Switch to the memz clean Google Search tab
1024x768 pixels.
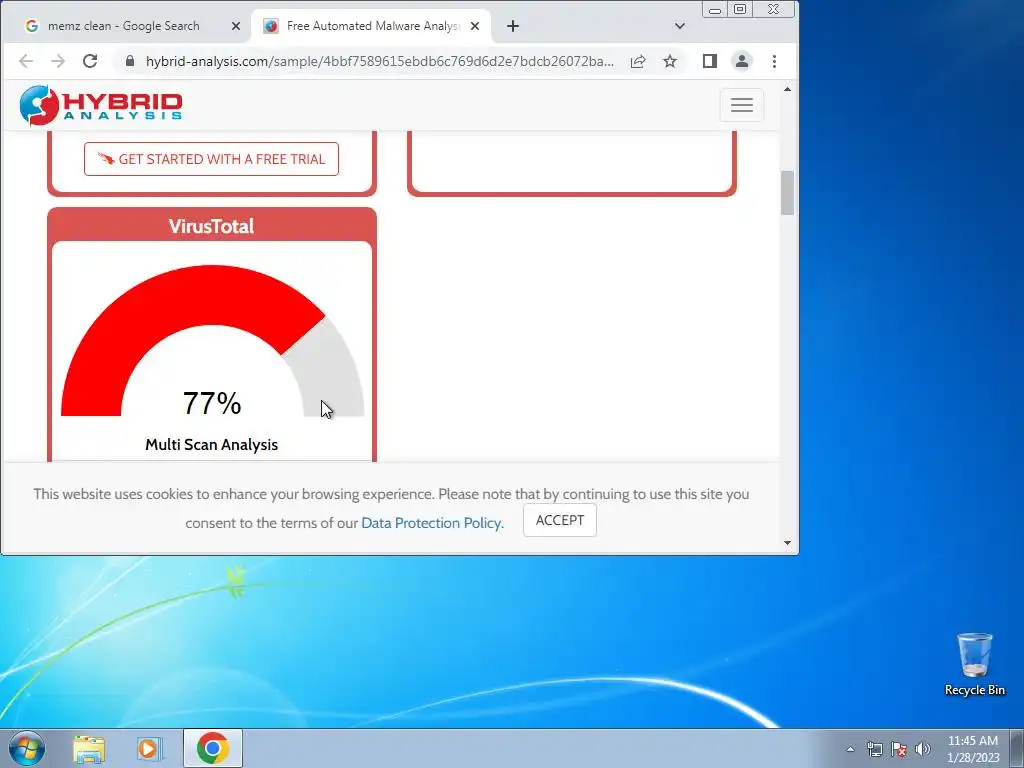[124, 26]
